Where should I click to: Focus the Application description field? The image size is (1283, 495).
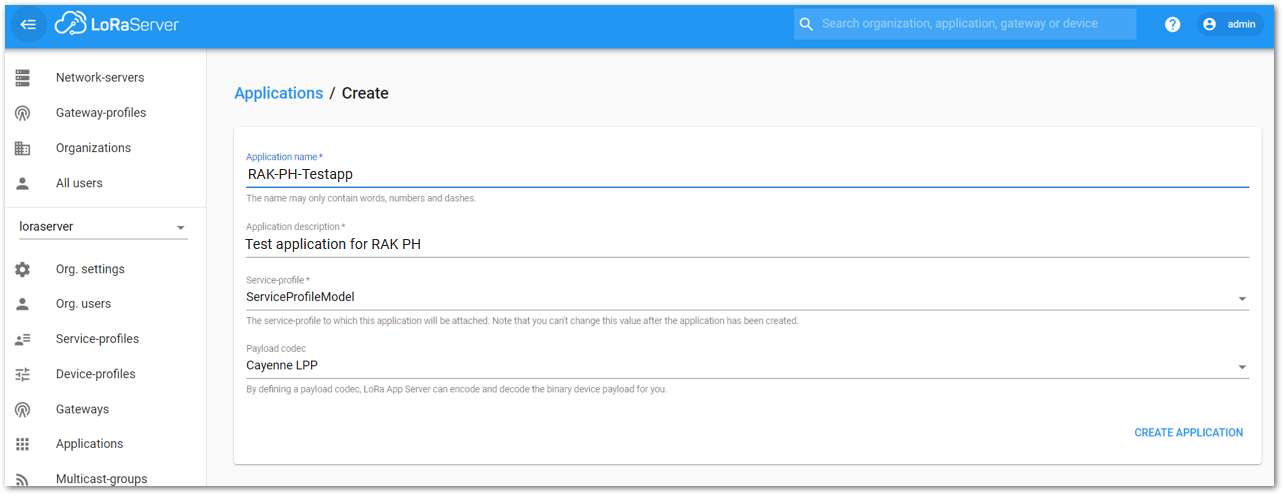[x=747, y=244]
